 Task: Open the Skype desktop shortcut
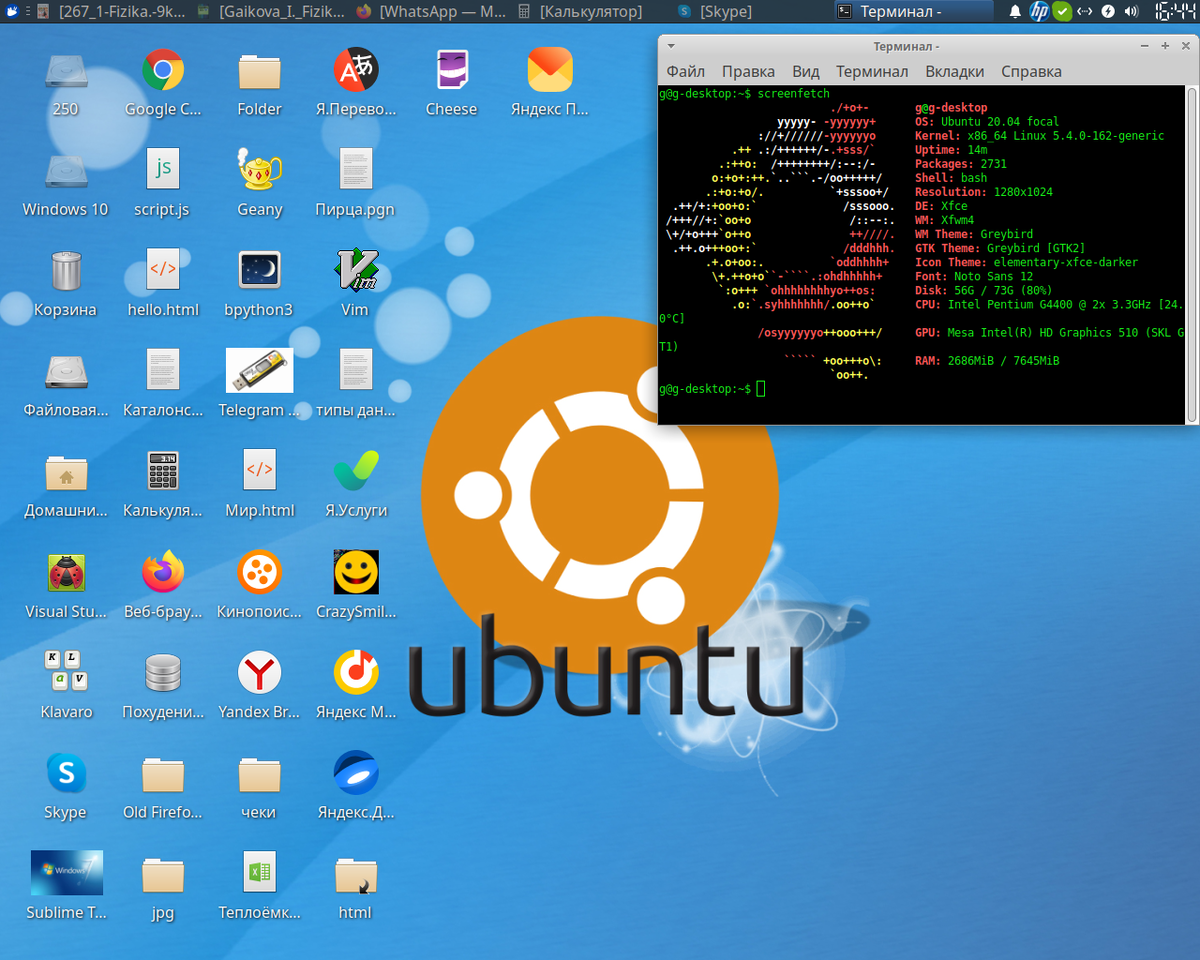(66, 773)
